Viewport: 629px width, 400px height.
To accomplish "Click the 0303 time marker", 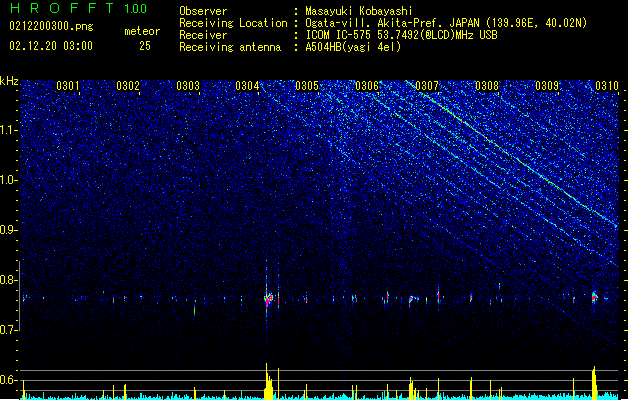I will [x=188, y=86].
